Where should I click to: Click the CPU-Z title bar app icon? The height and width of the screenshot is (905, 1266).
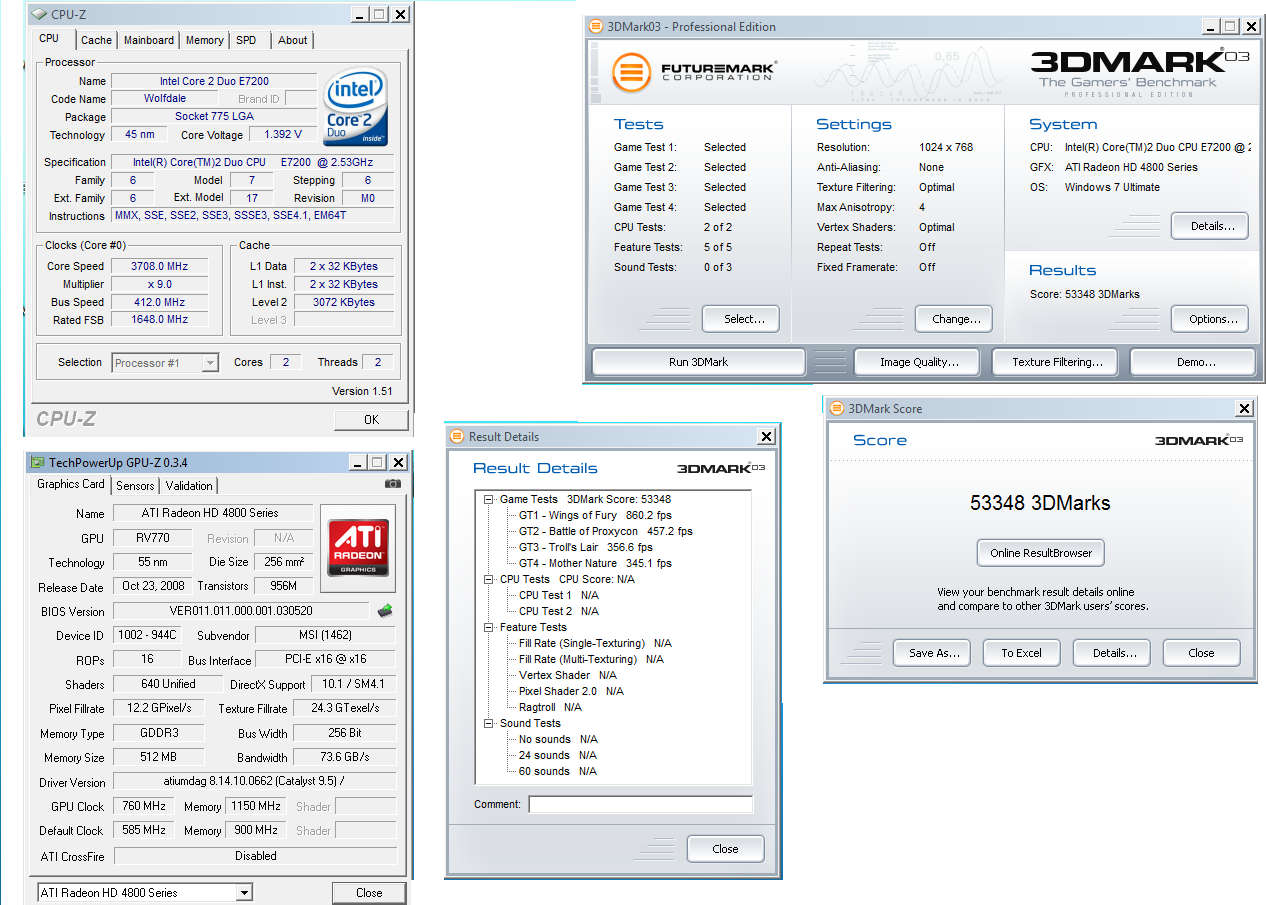click(x=38, y=15)
